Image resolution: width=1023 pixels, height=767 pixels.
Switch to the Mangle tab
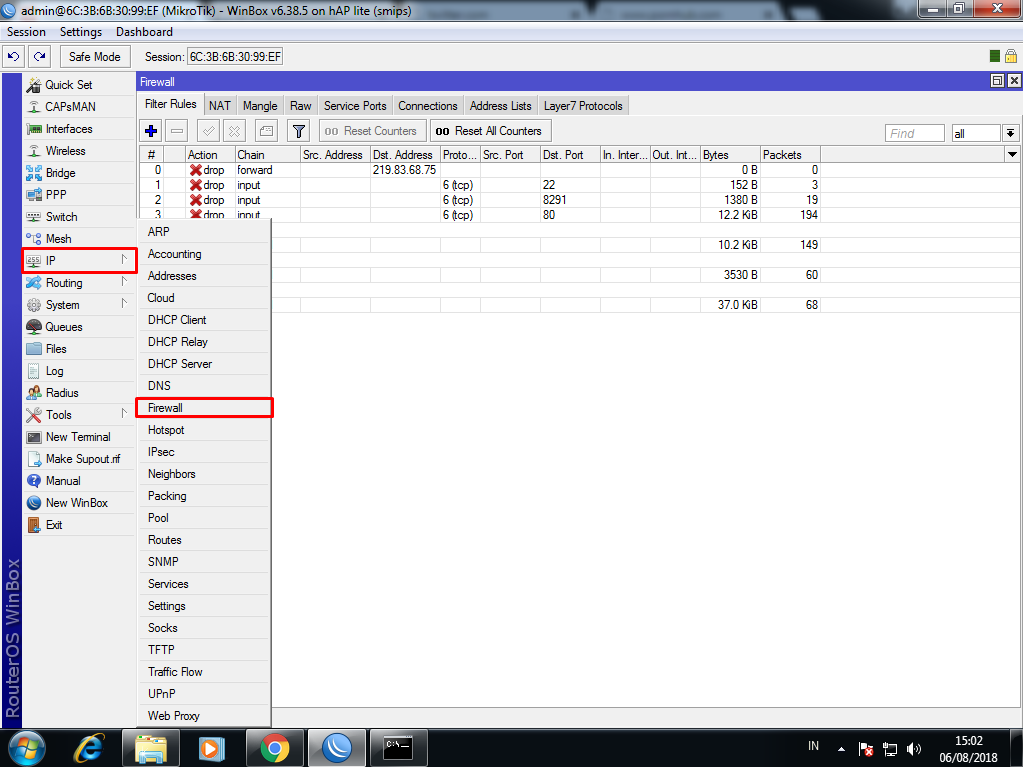260,106
